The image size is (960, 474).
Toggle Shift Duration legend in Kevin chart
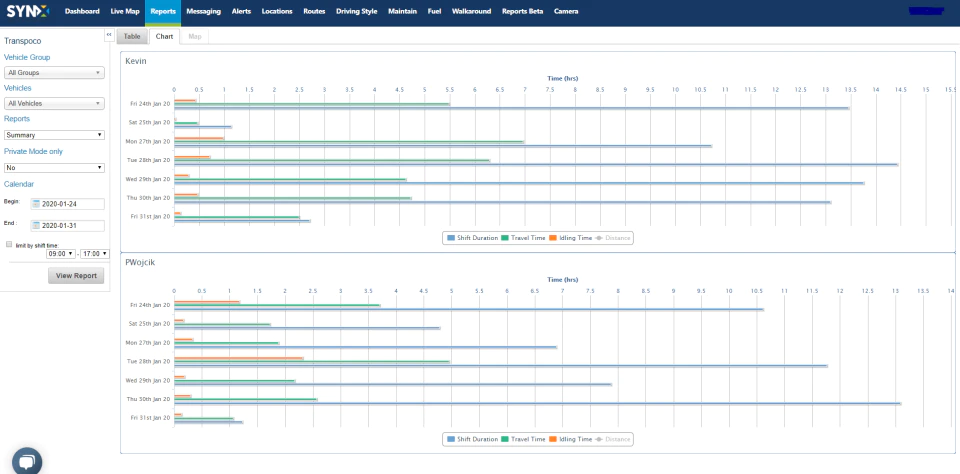(x=473, y=238)
